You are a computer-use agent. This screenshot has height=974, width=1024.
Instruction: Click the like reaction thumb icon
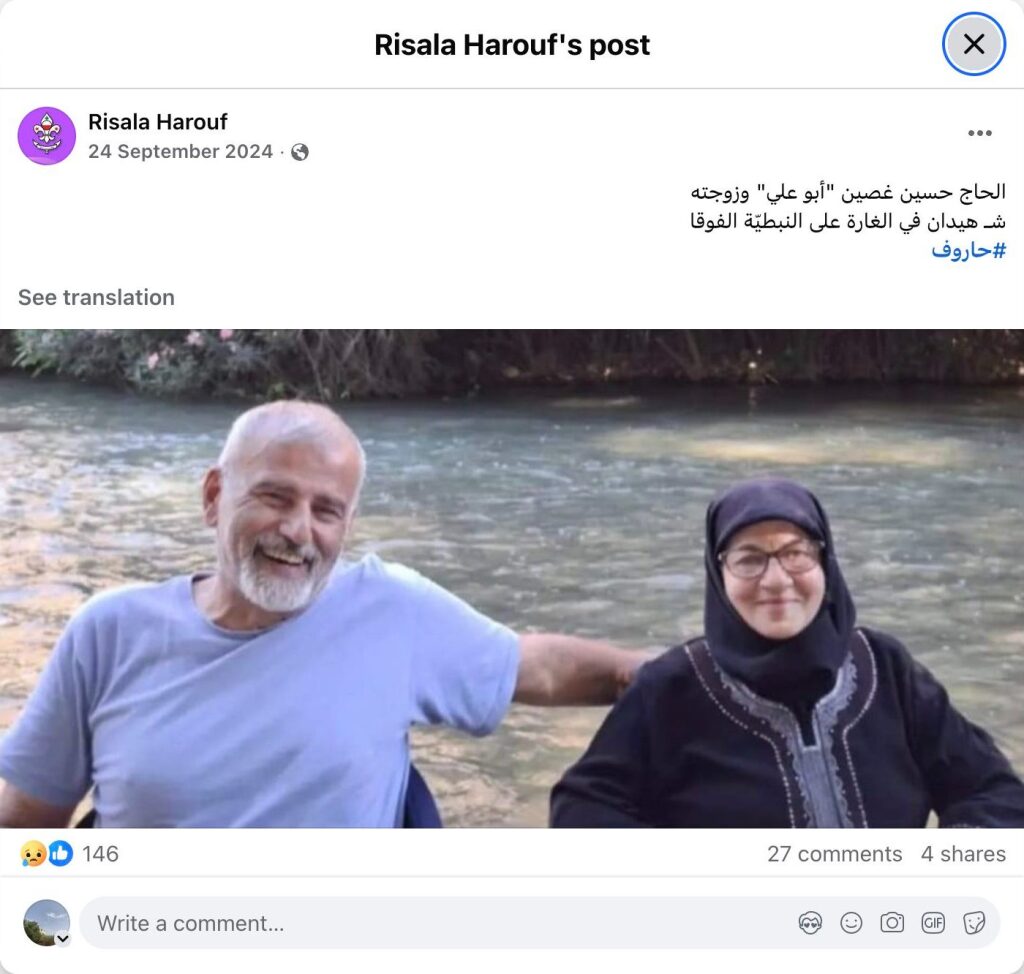(x=60, y=854)
